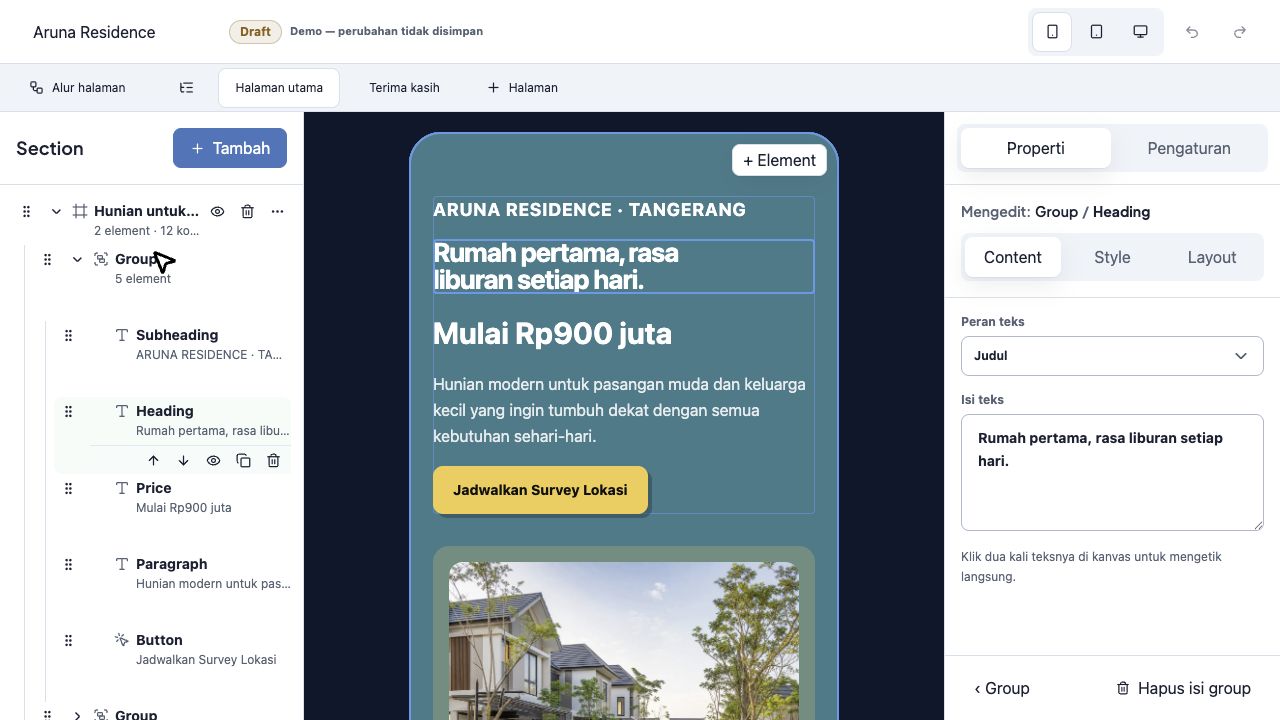Click into the Isi teks text area

[1112, 473]
